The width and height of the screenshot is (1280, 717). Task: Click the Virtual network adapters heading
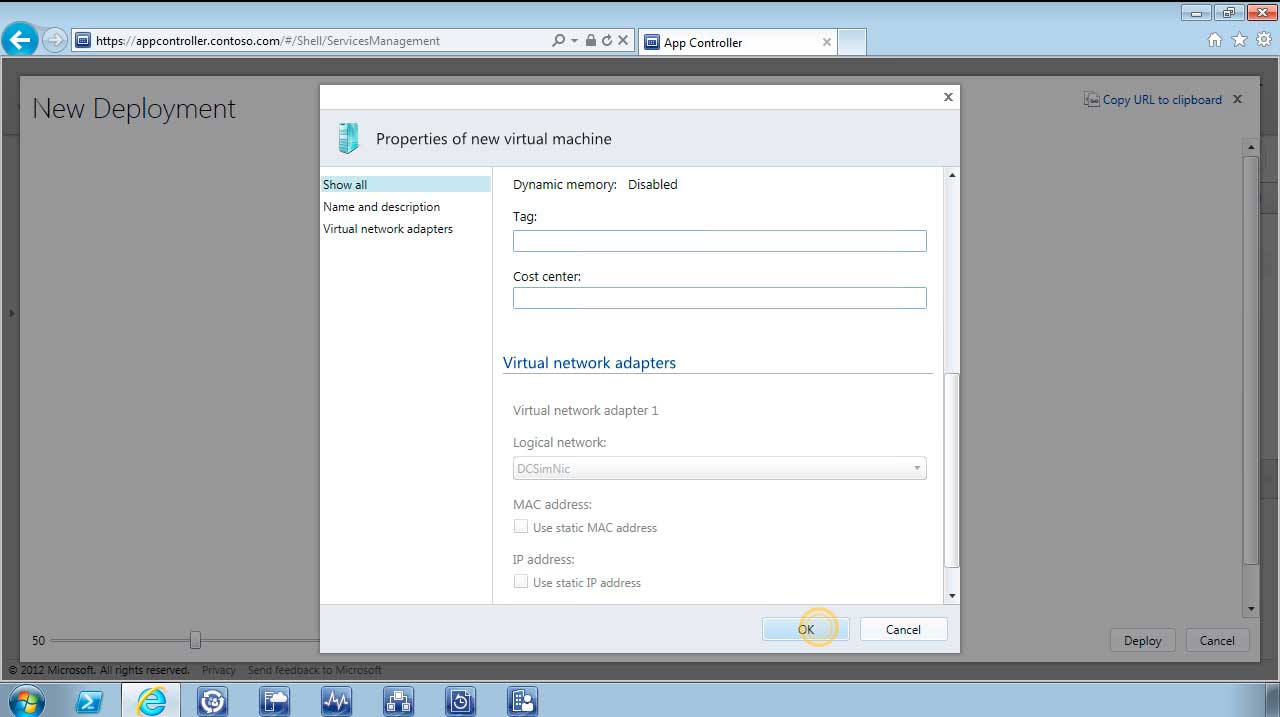(589, 363)
